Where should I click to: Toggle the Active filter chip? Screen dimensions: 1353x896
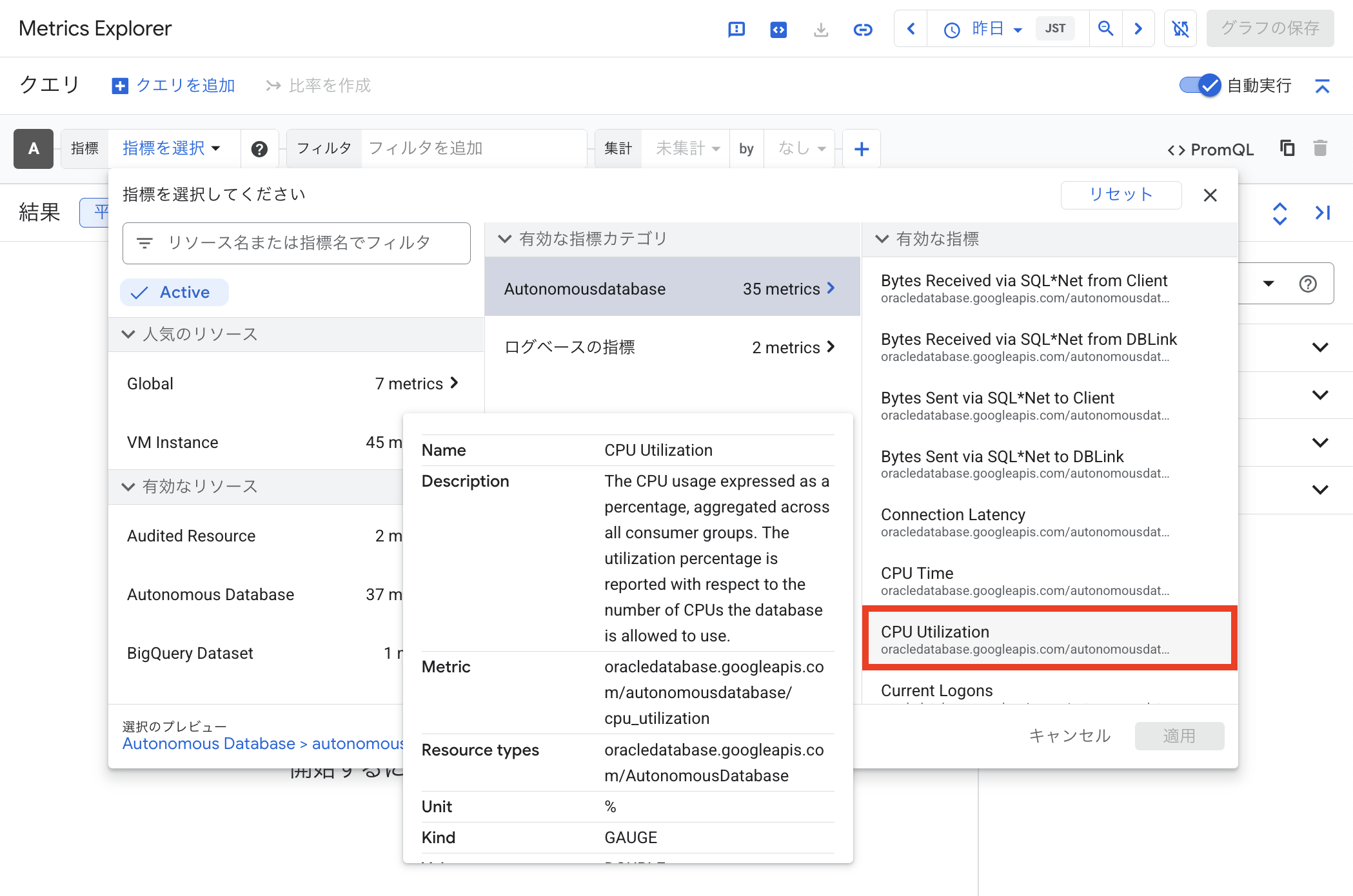pos(174,292)
